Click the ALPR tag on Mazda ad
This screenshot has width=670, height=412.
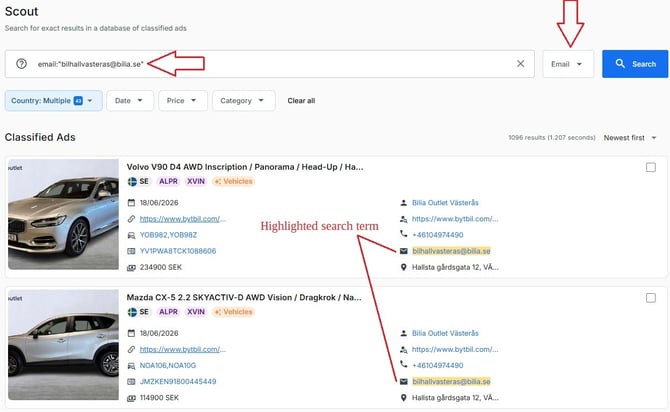[x=168, y=312]
